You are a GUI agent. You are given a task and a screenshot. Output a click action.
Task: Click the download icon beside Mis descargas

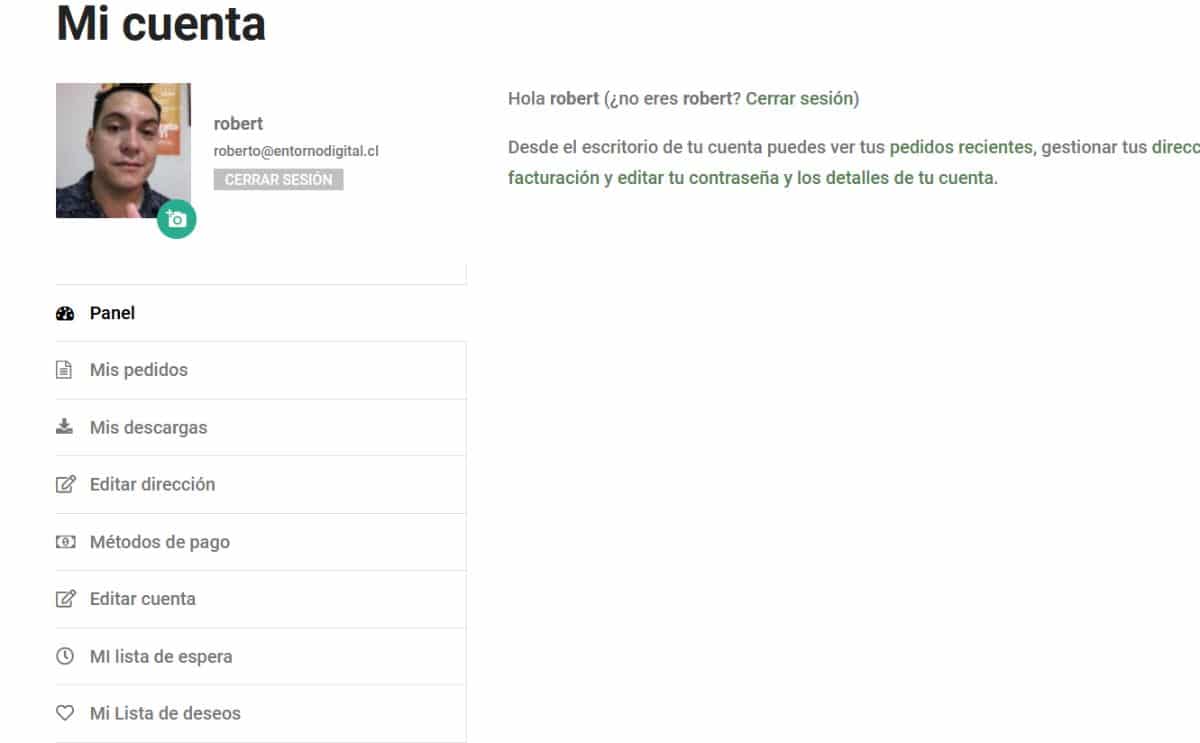(x=64, y=427)
